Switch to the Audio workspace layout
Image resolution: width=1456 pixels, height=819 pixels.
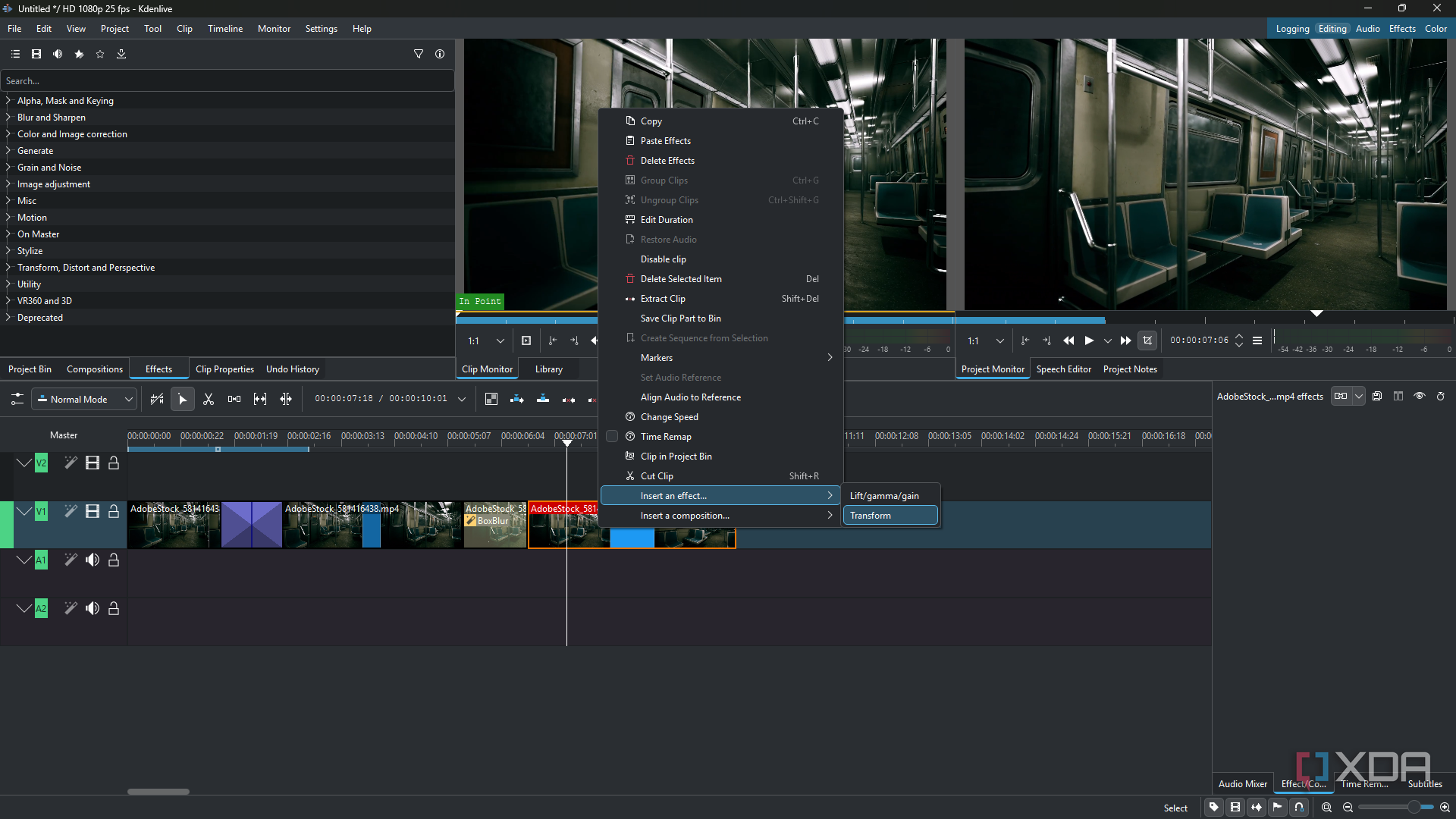pos(1367,29)
